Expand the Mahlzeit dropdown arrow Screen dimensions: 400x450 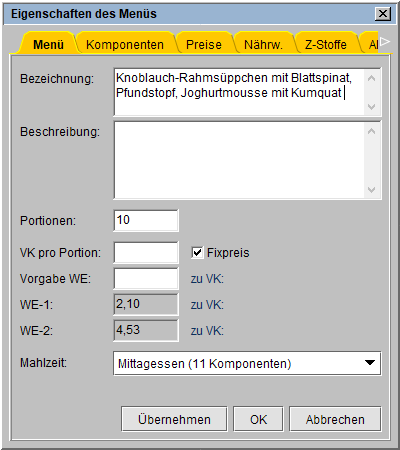click(x=370, y=363)
